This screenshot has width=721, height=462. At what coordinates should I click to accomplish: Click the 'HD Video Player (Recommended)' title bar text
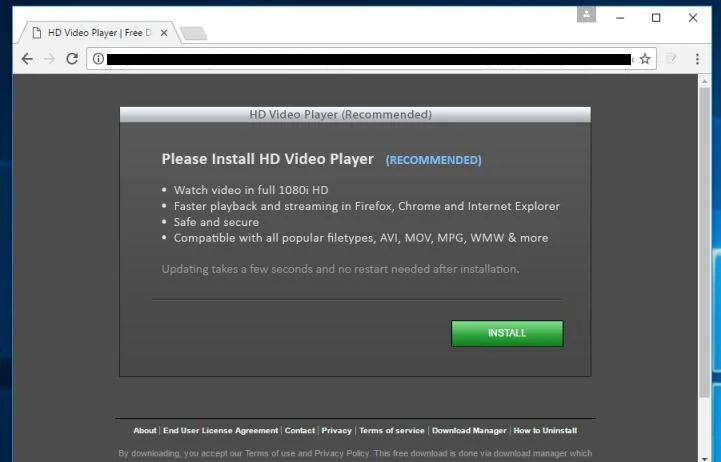[x=341, y=114]
